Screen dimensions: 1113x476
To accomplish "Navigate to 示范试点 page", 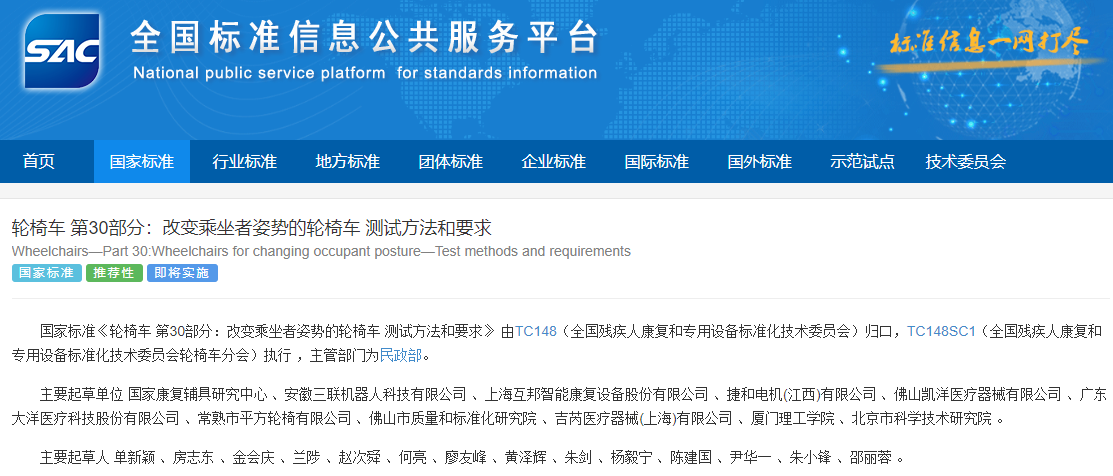I will [x=862, y=162].
